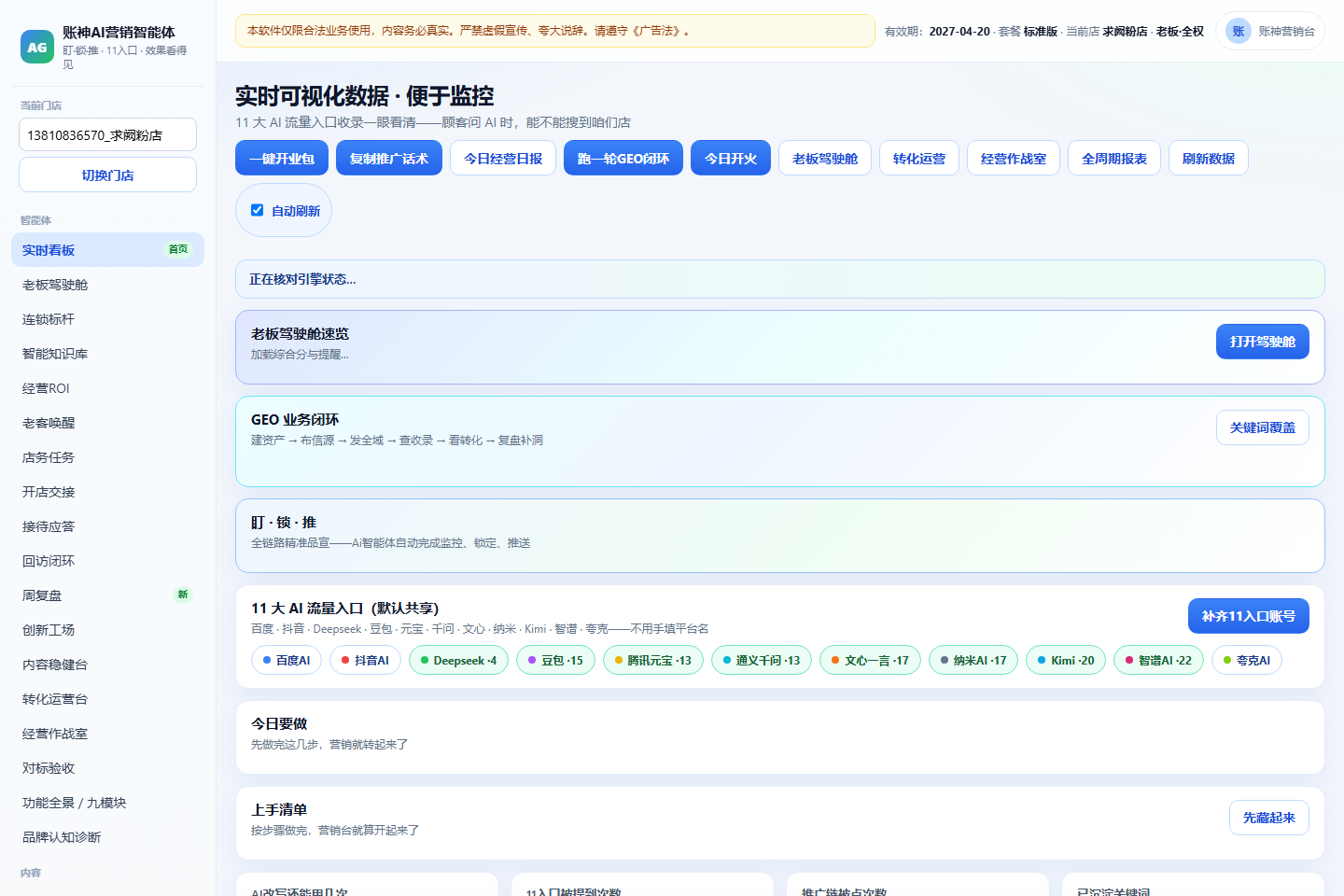Viewport: 1344px width, 896px height.
Task: Open 连锁标杆 sidebar item
Action: point(107,319)
